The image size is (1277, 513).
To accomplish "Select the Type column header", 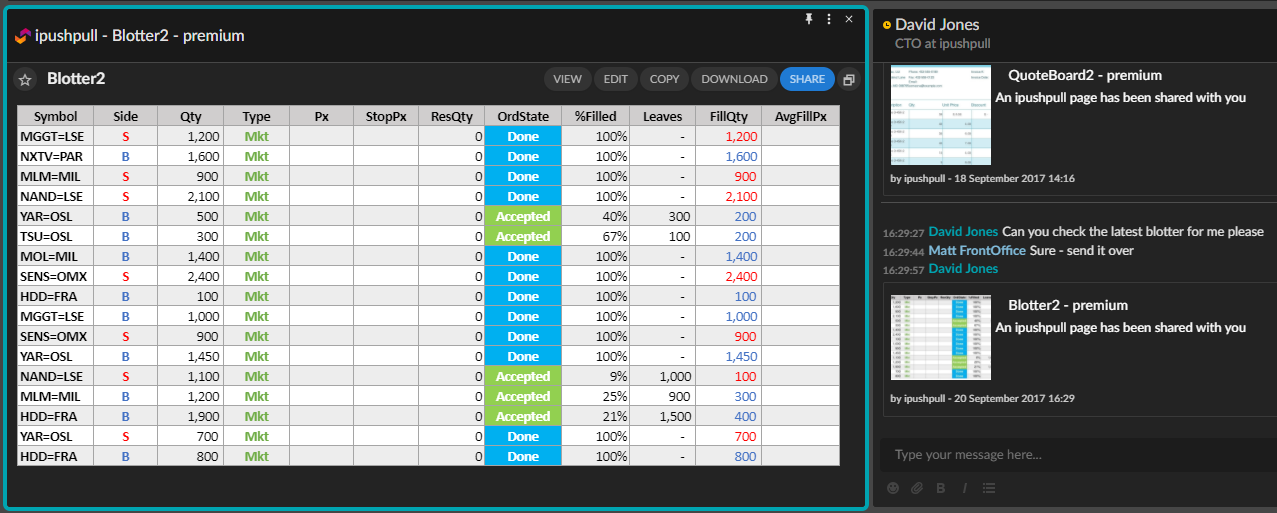I will [257, 116].
